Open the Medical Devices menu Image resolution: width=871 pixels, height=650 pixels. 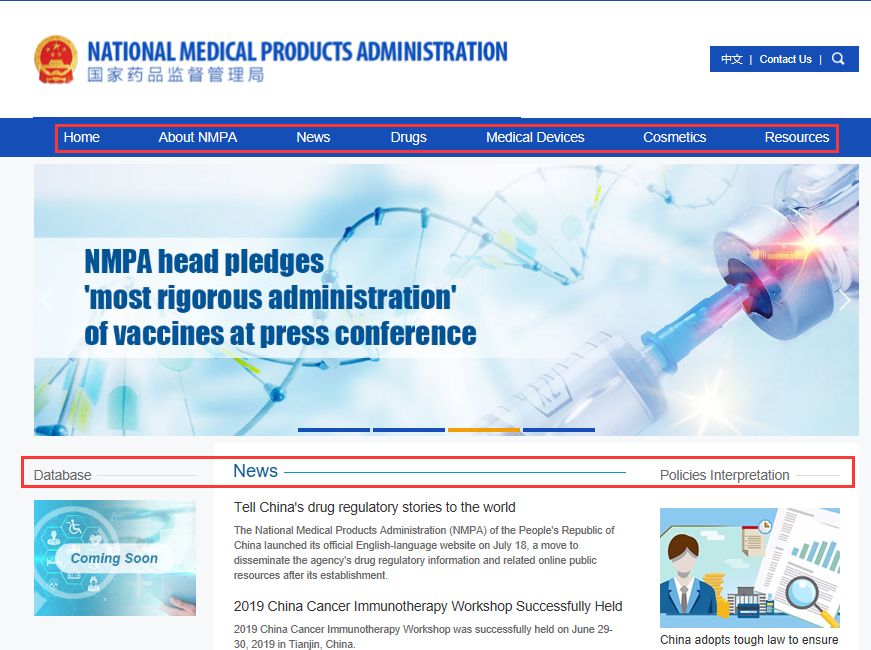535,137
